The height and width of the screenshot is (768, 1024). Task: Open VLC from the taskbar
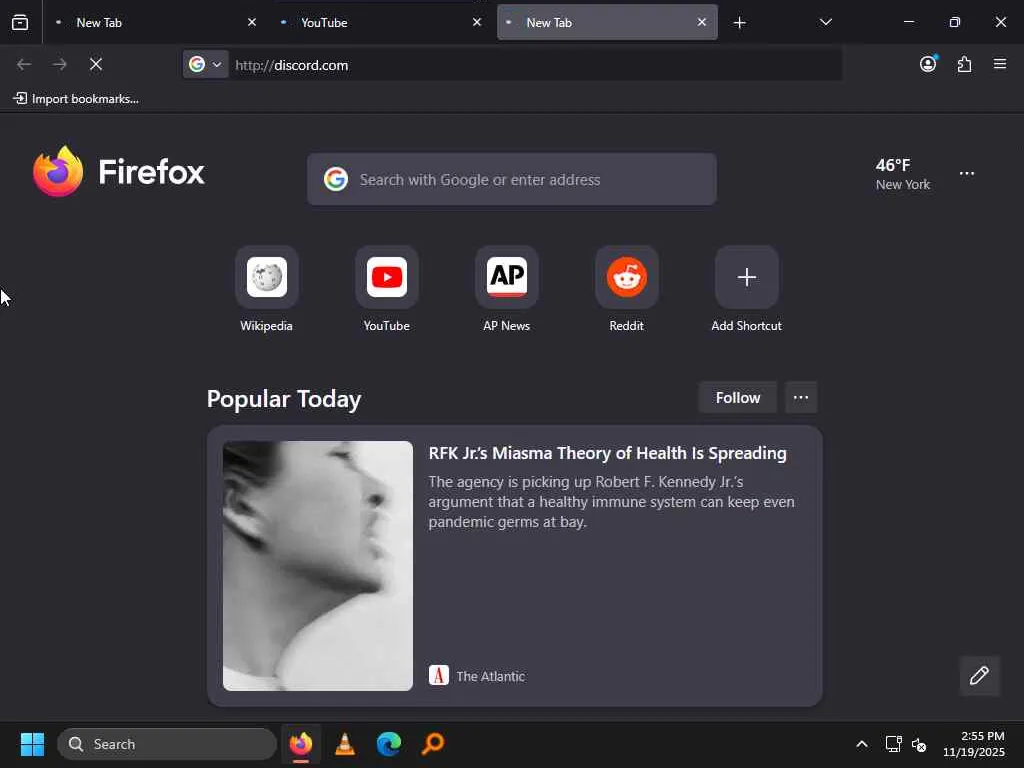(345, 744)
